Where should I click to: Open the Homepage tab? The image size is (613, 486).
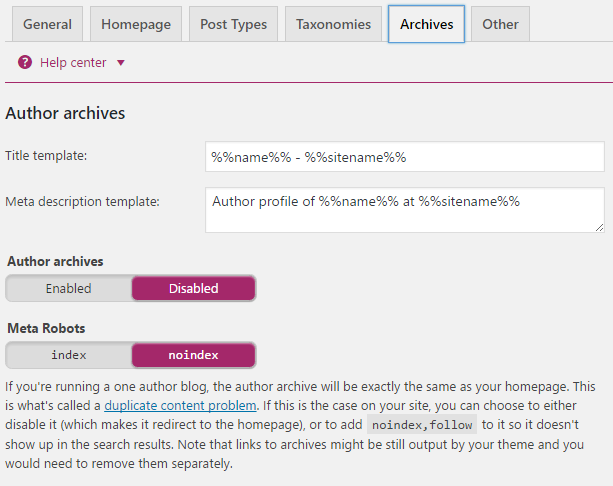coord(136,24)
